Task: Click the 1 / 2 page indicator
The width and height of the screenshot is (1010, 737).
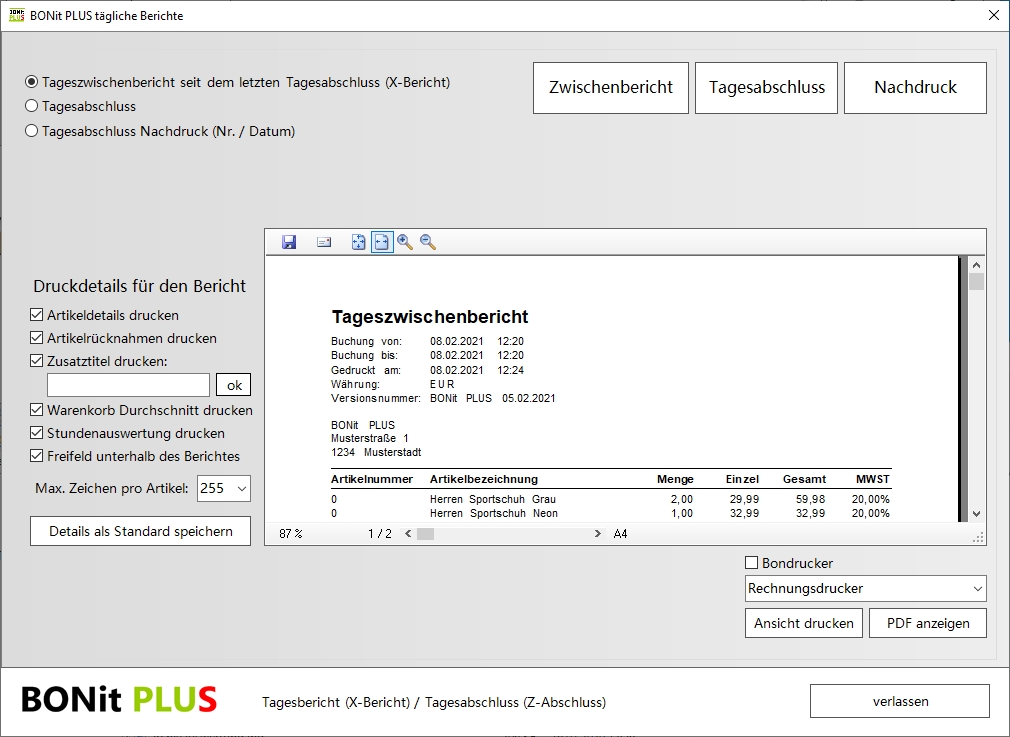Action: tap(380, 533)
